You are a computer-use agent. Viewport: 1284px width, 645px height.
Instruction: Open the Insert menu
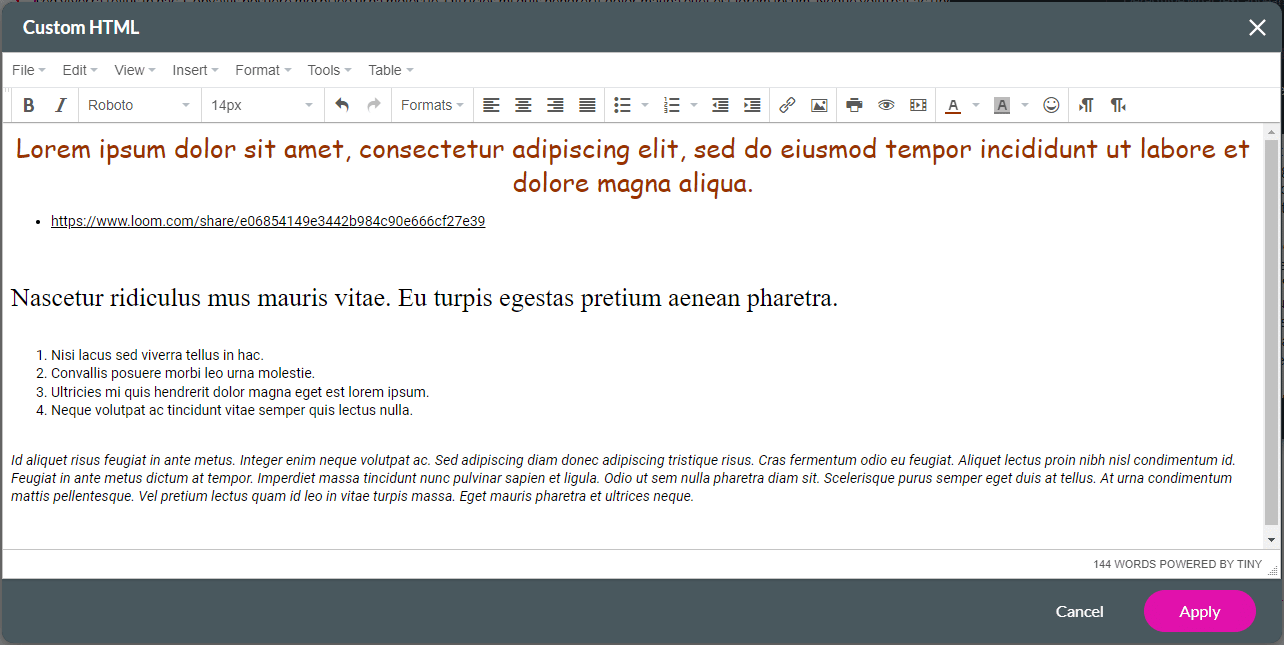point(195,70)
